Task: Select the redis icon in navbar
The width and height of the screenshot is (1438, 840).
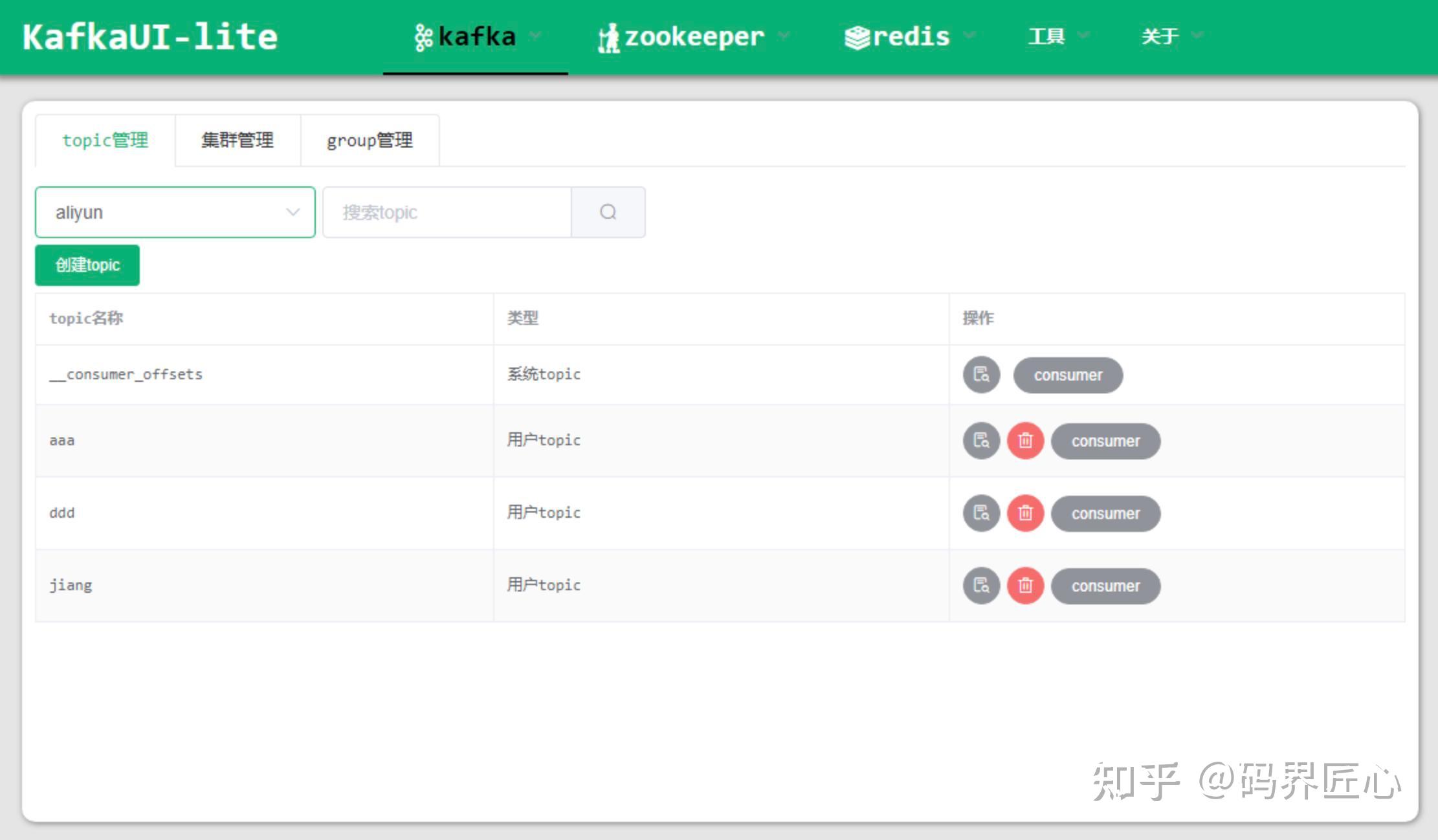Action: 856,36
